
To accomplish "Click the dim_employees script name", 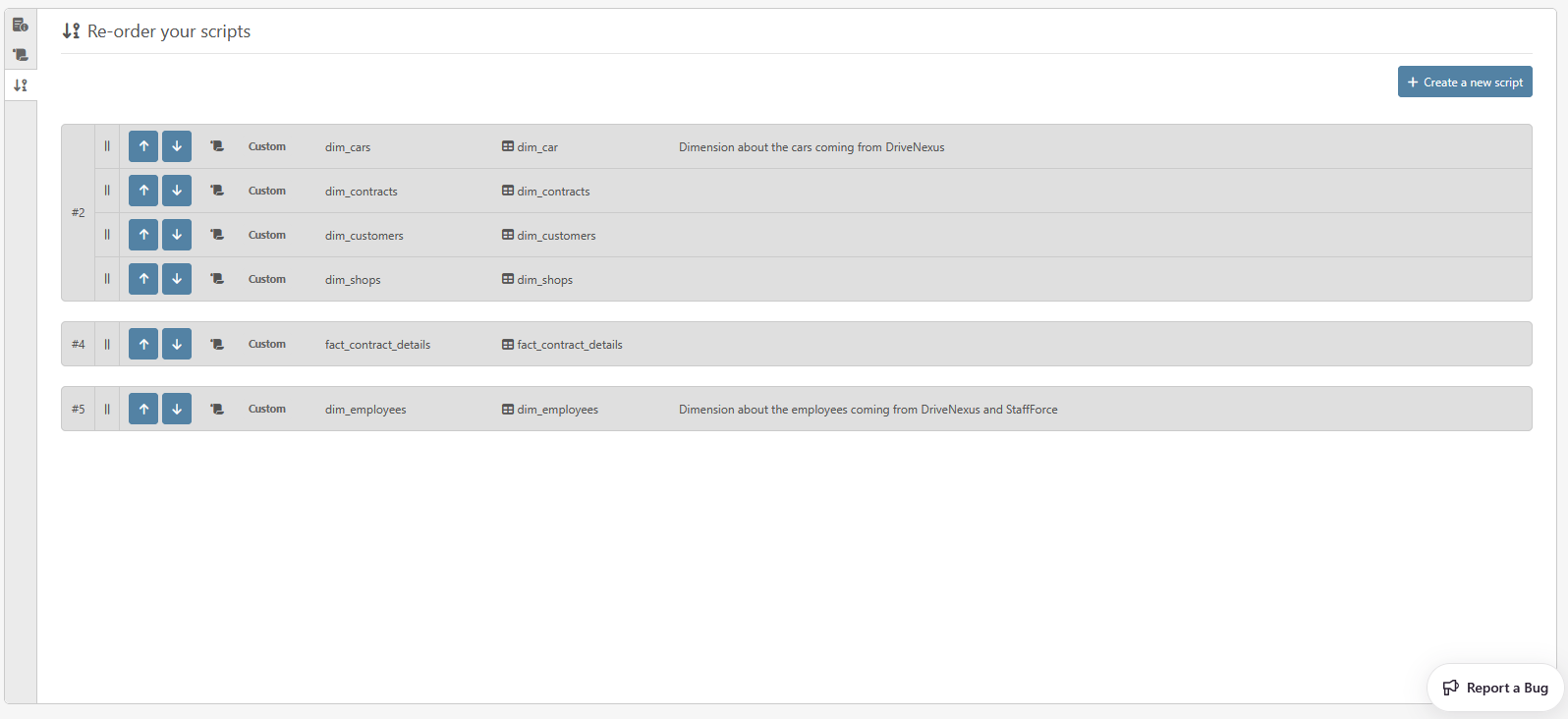I will (365, 410).
